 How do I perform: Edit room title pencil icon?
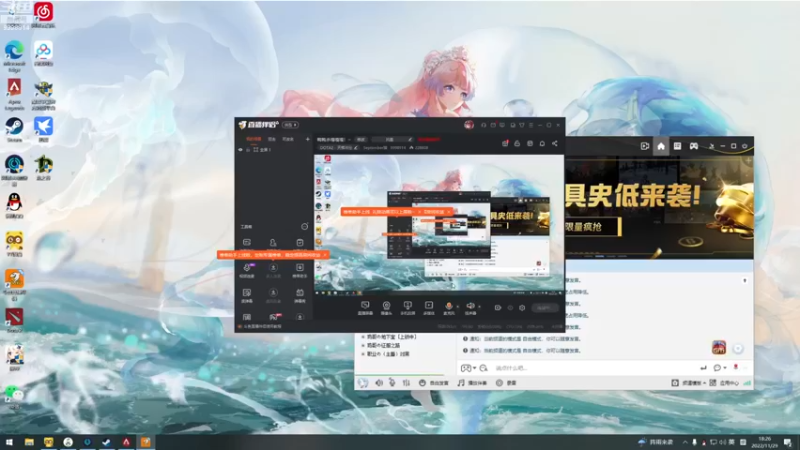point(410,139)
